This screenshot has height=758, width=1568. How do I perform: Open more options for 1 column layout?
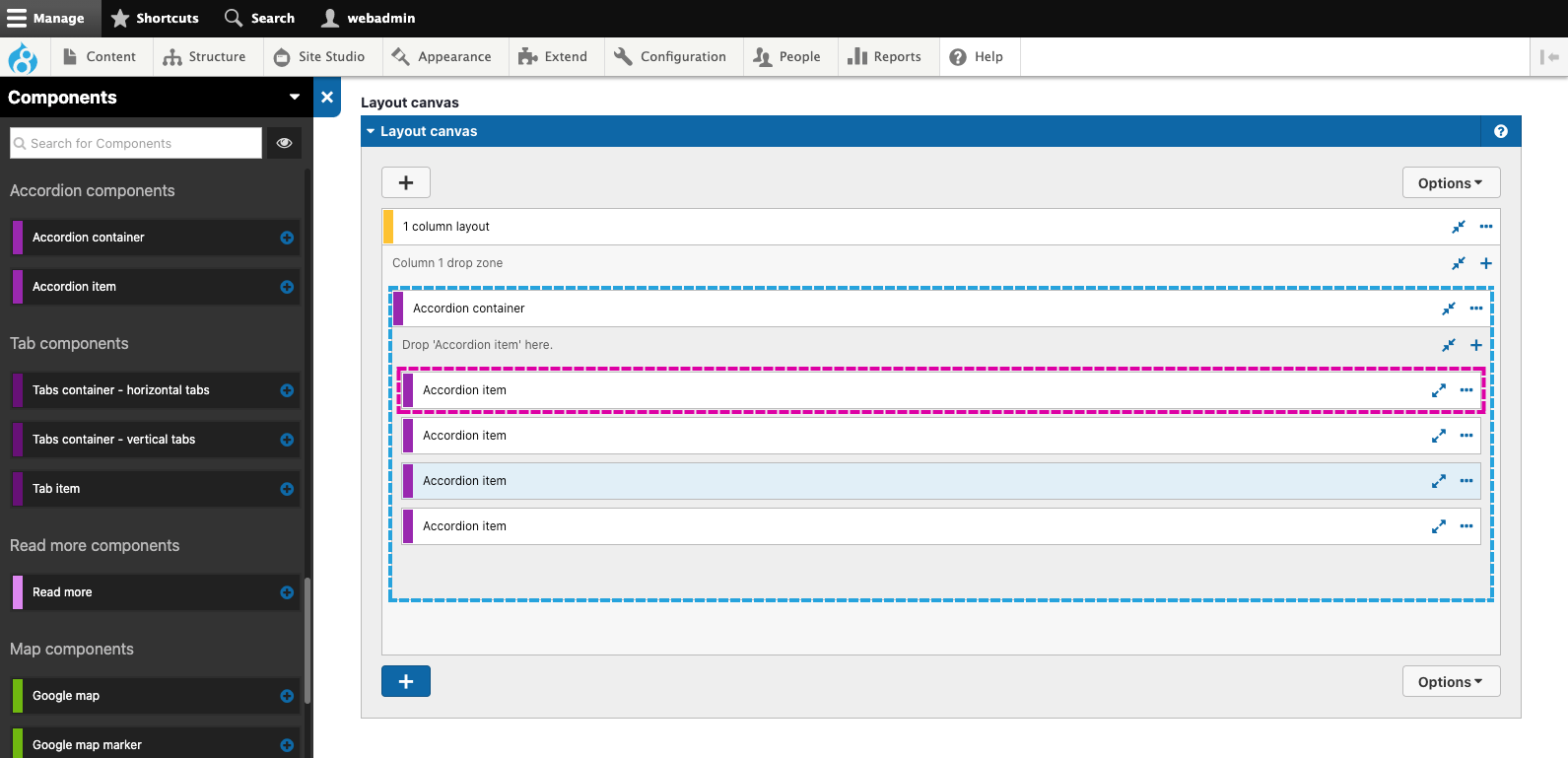point(1486,227)
